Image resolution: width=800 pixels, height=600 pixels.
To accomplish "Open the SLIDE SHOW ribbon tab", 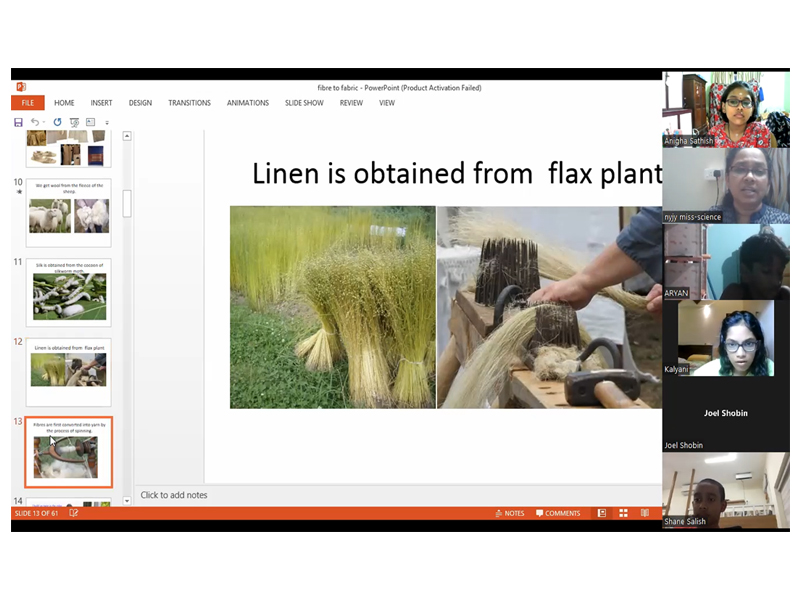I will pyautogui.click(x=304, y=103).
